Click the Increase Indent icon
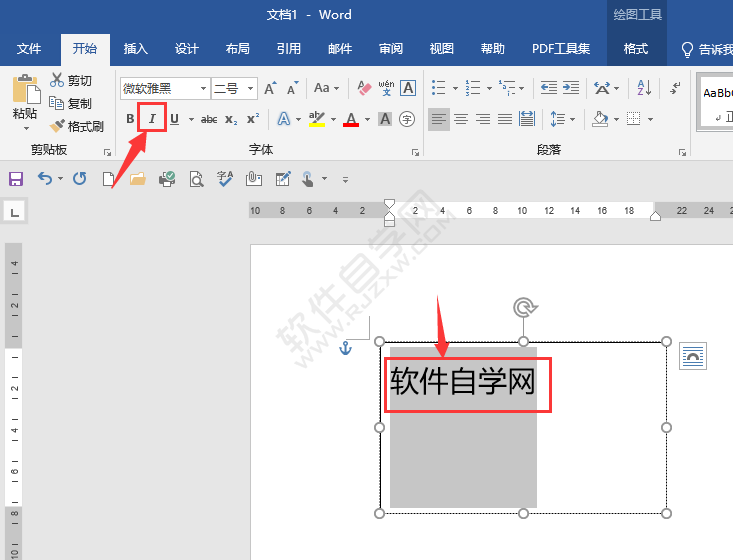This screenshot has width=733, height=560. 571,88
